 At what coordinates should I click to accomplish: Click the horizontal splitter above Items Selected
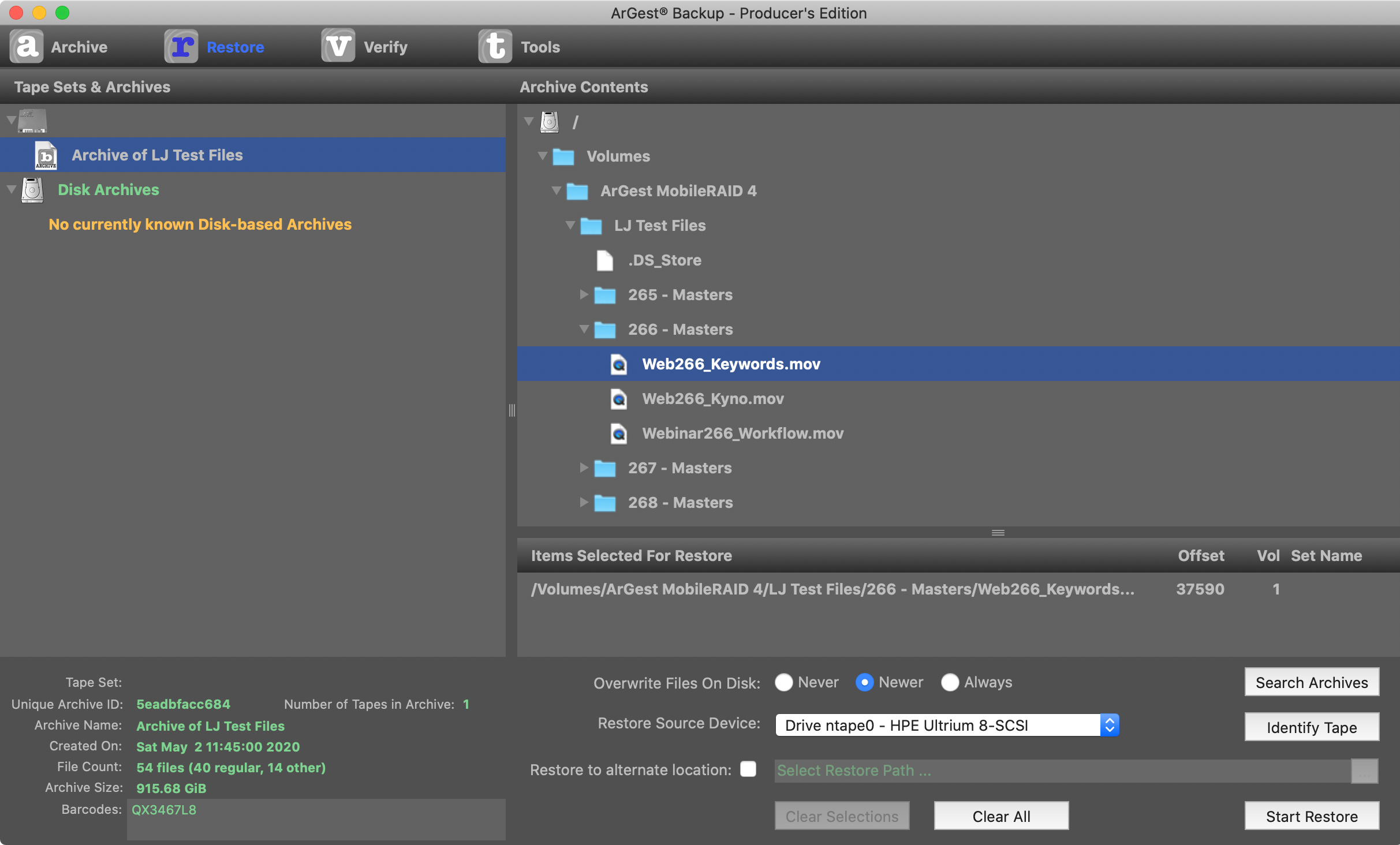click(x=998, y=532)
